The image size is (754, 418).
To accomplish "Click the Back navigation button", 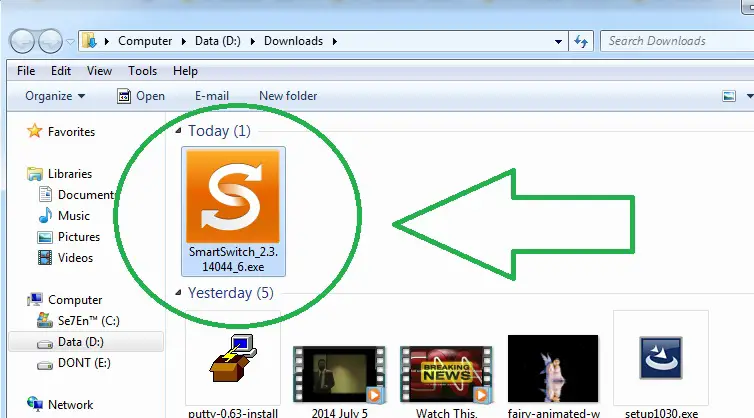I will coord(22,41).
